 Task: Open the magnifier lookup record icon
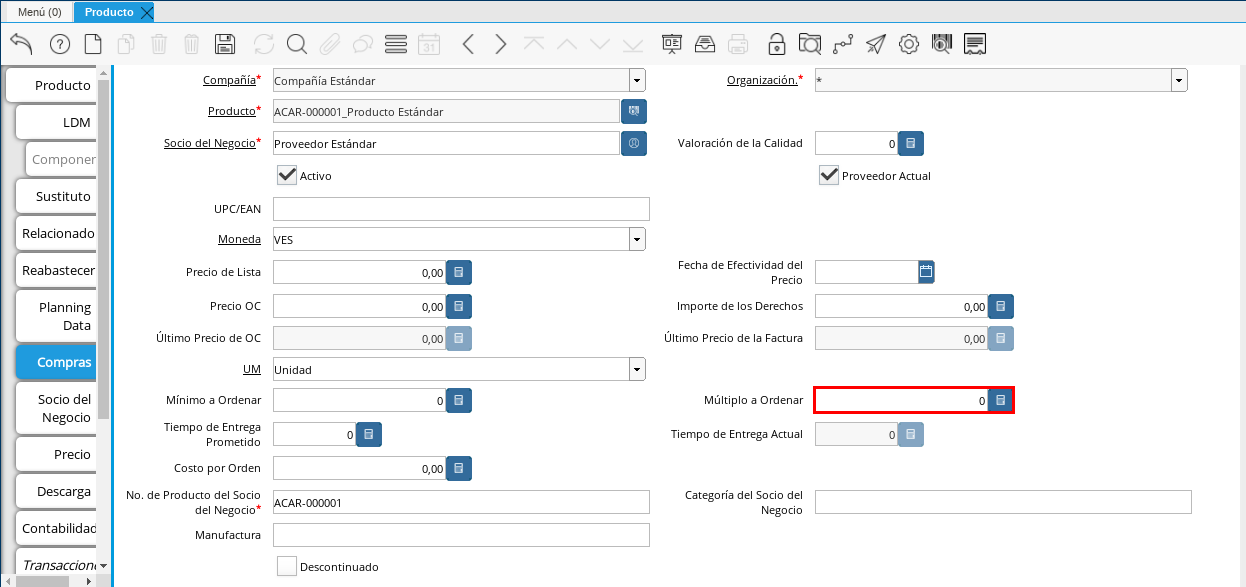296,44
